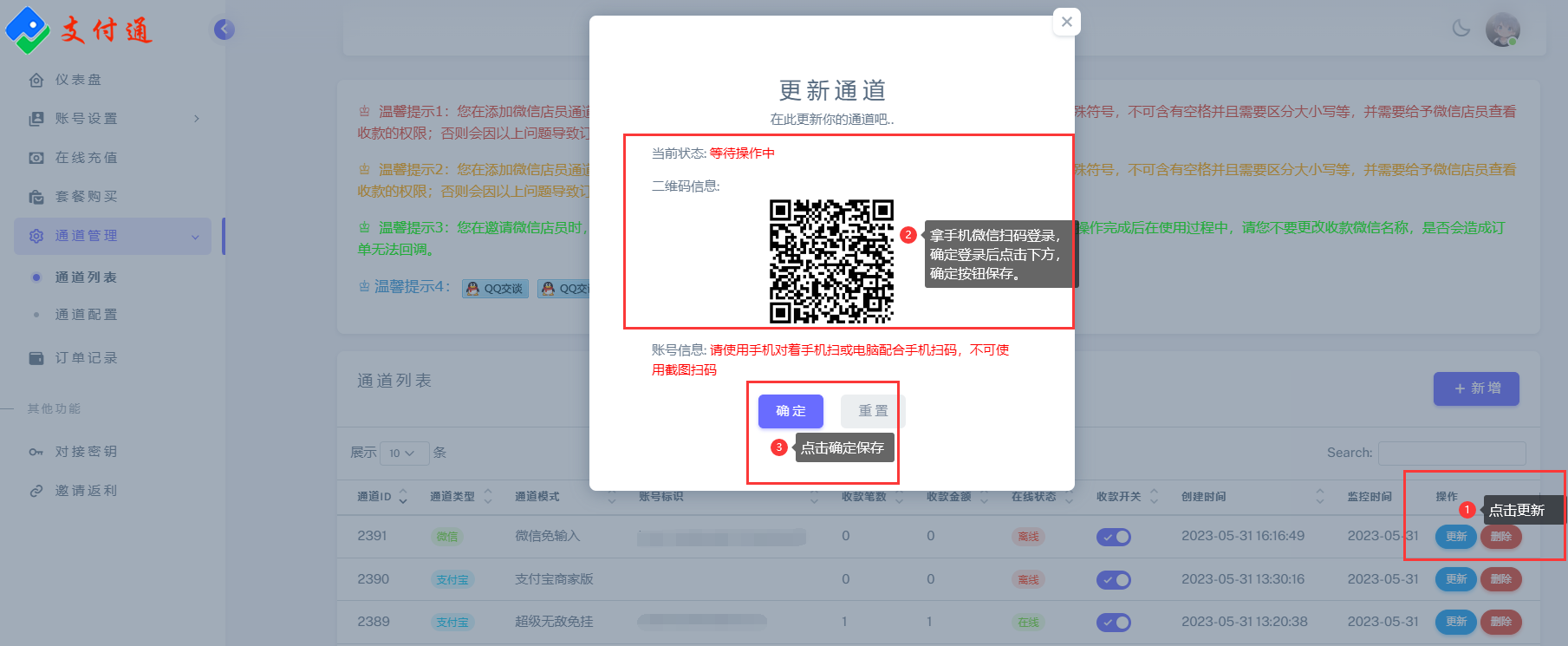Click the sidebar collapse arrow icon
The width and height of the screenshot is (1568, 646).
pyautogui.click(x=224, y=29)
